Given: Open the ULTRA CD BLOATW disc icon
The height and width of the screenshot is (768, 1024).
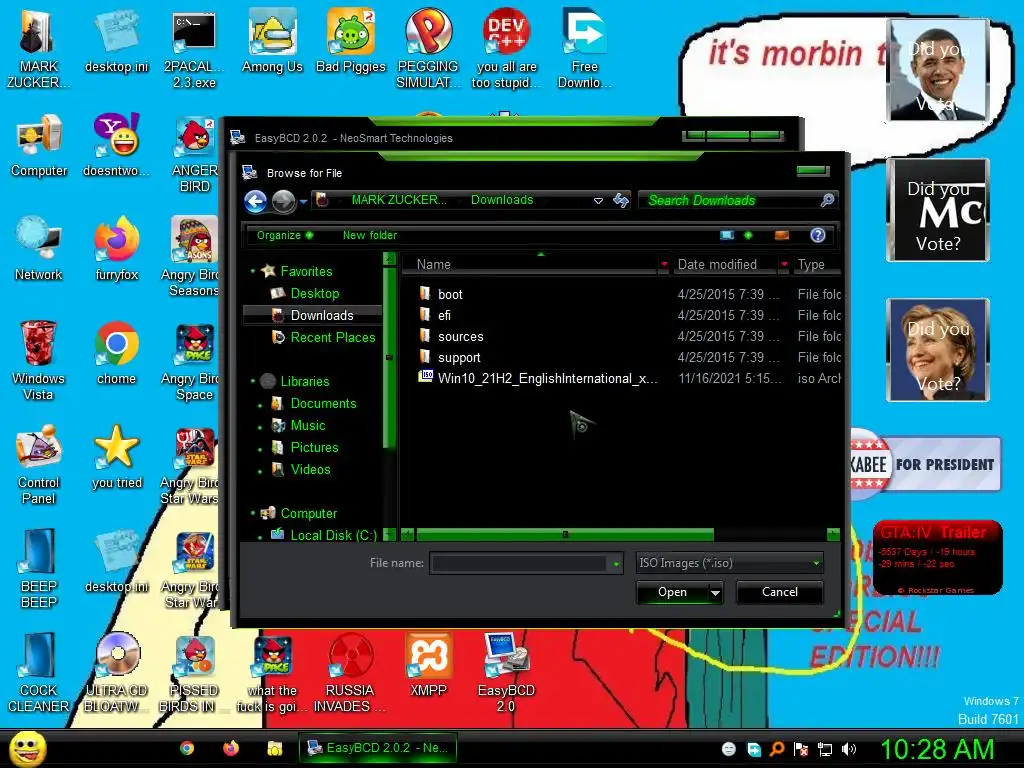Looking at the screenshot, I should 116,673.
